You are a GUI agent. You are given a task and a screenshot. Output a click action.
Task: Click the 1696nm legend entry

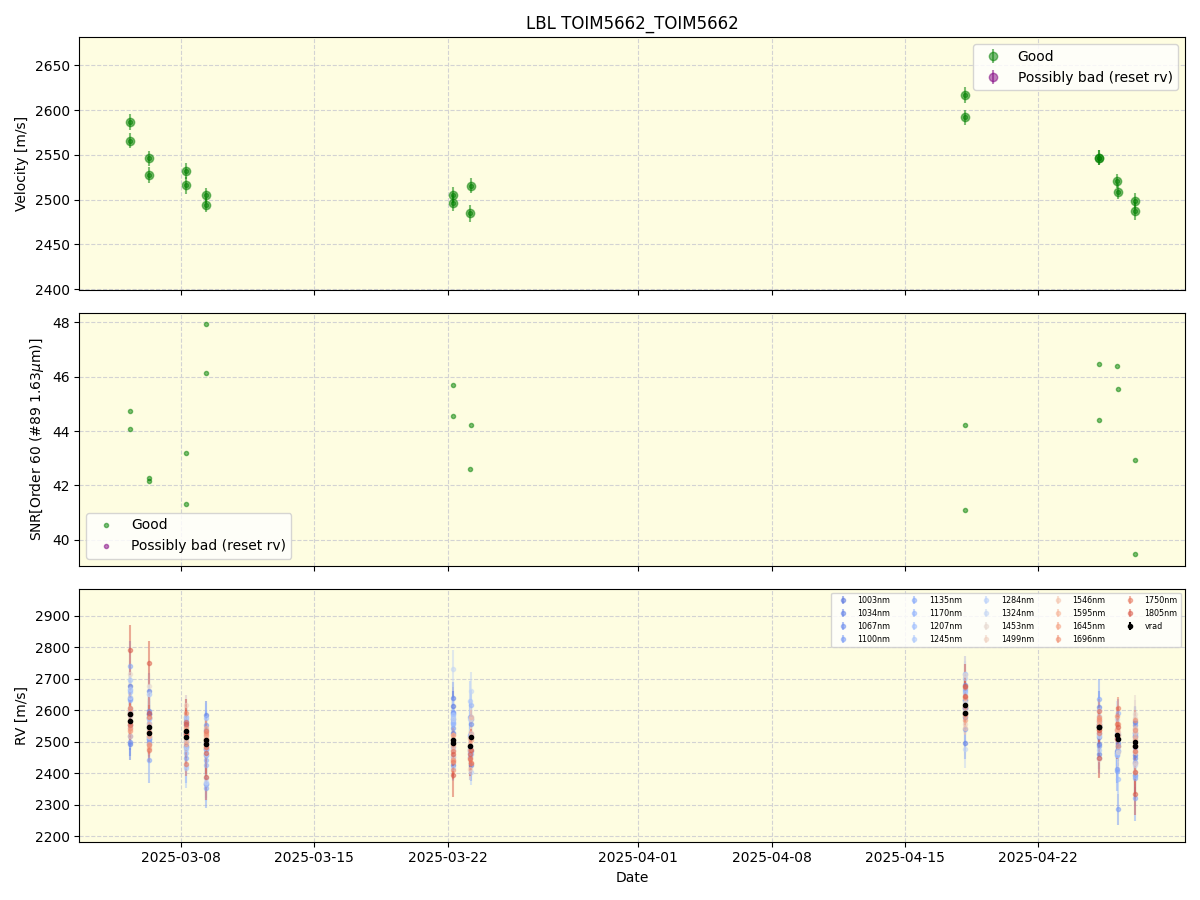(1080, 639)
